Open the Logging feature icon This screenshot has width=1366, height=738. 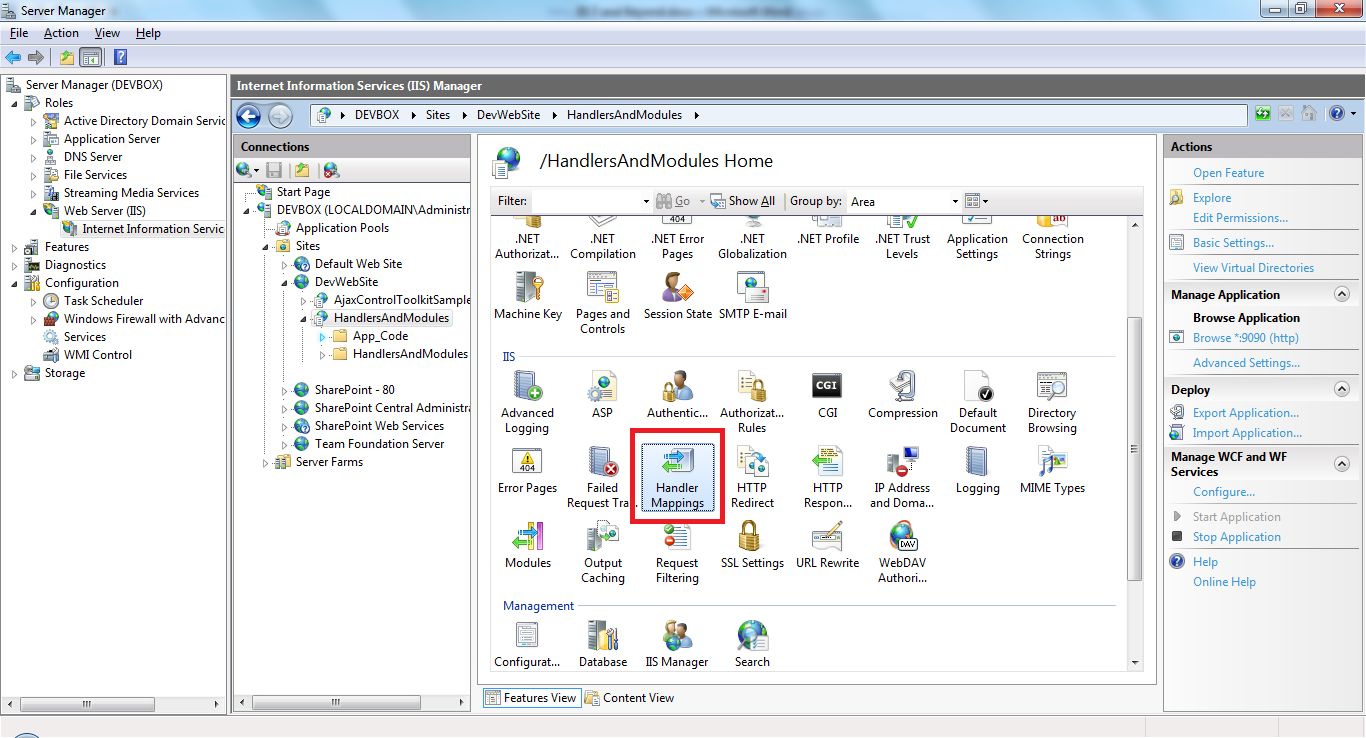click(977, 470)
